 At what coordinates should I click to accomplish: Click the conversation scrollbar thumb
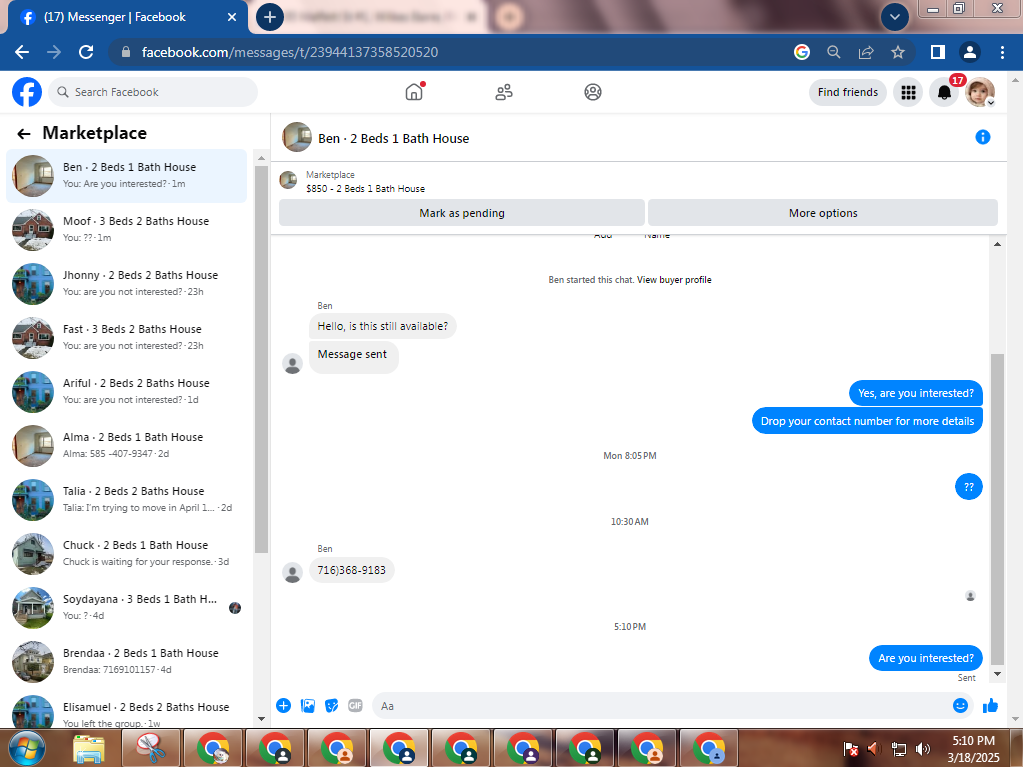click(x=997, y=509)
